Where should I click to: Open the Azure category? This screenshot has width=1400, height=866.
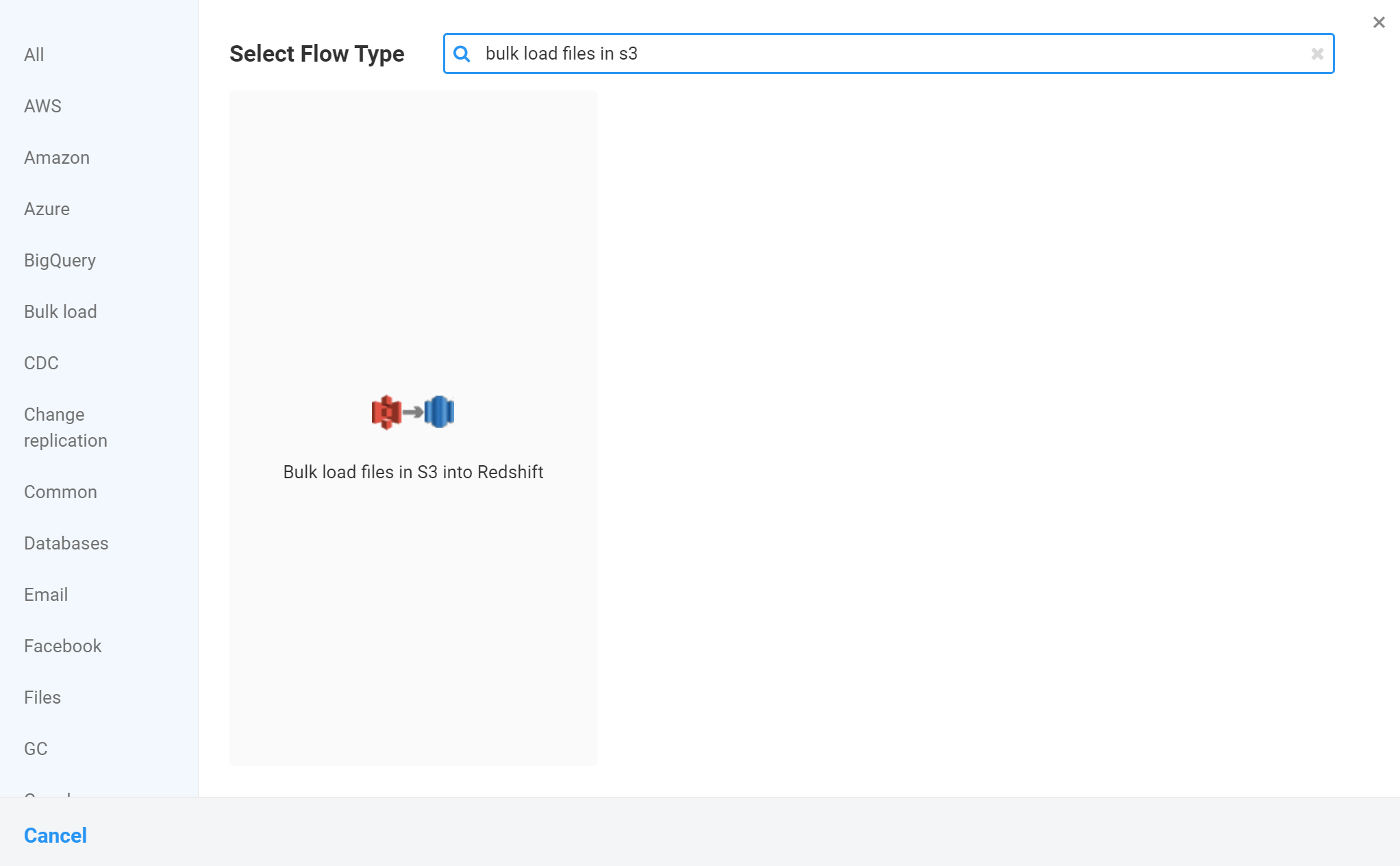[x=47, y=209]
